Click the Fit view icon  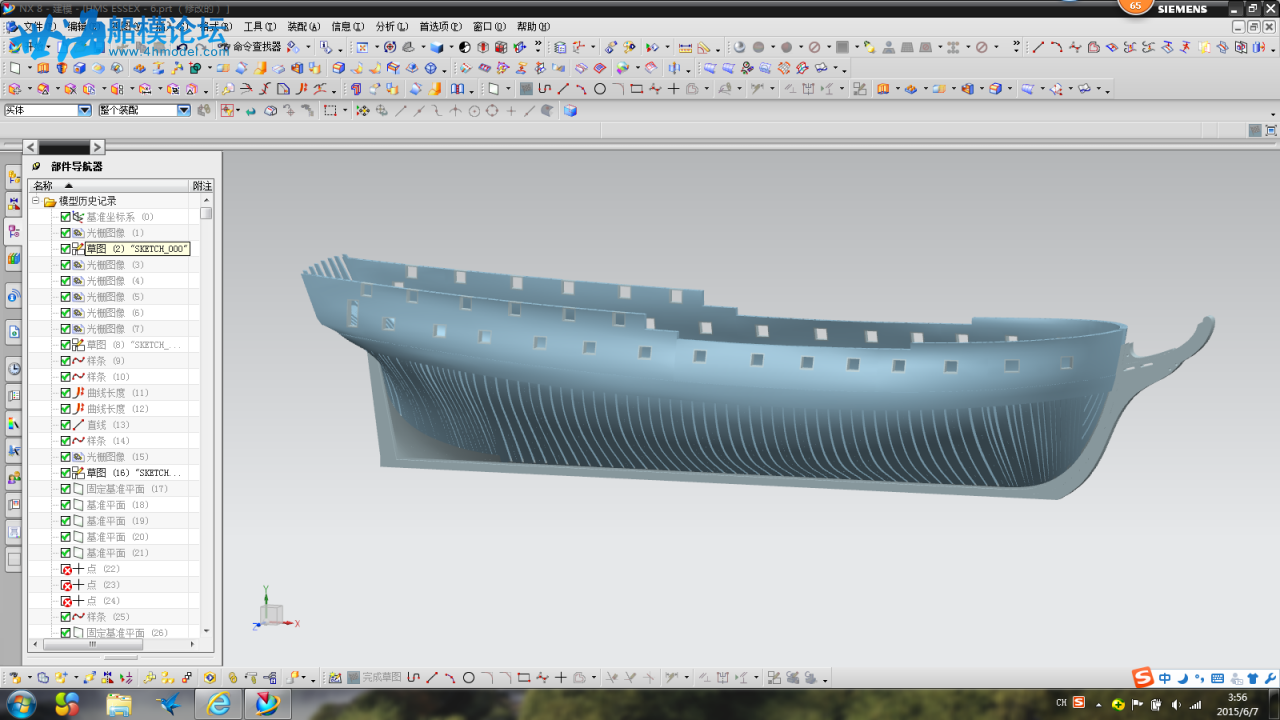pyautogui.click(x=362, y=47)
